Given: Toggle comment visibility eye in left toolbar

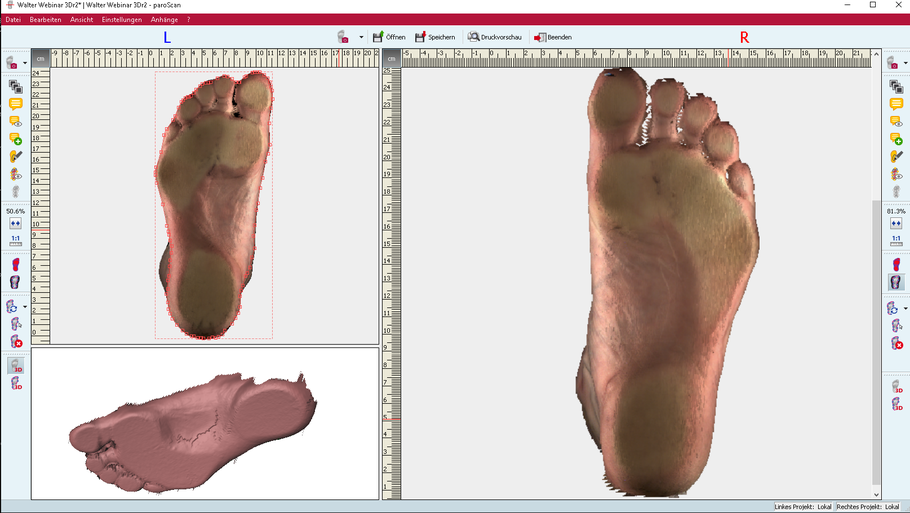Looking at the screenshot, I should (x=15, y=121).
